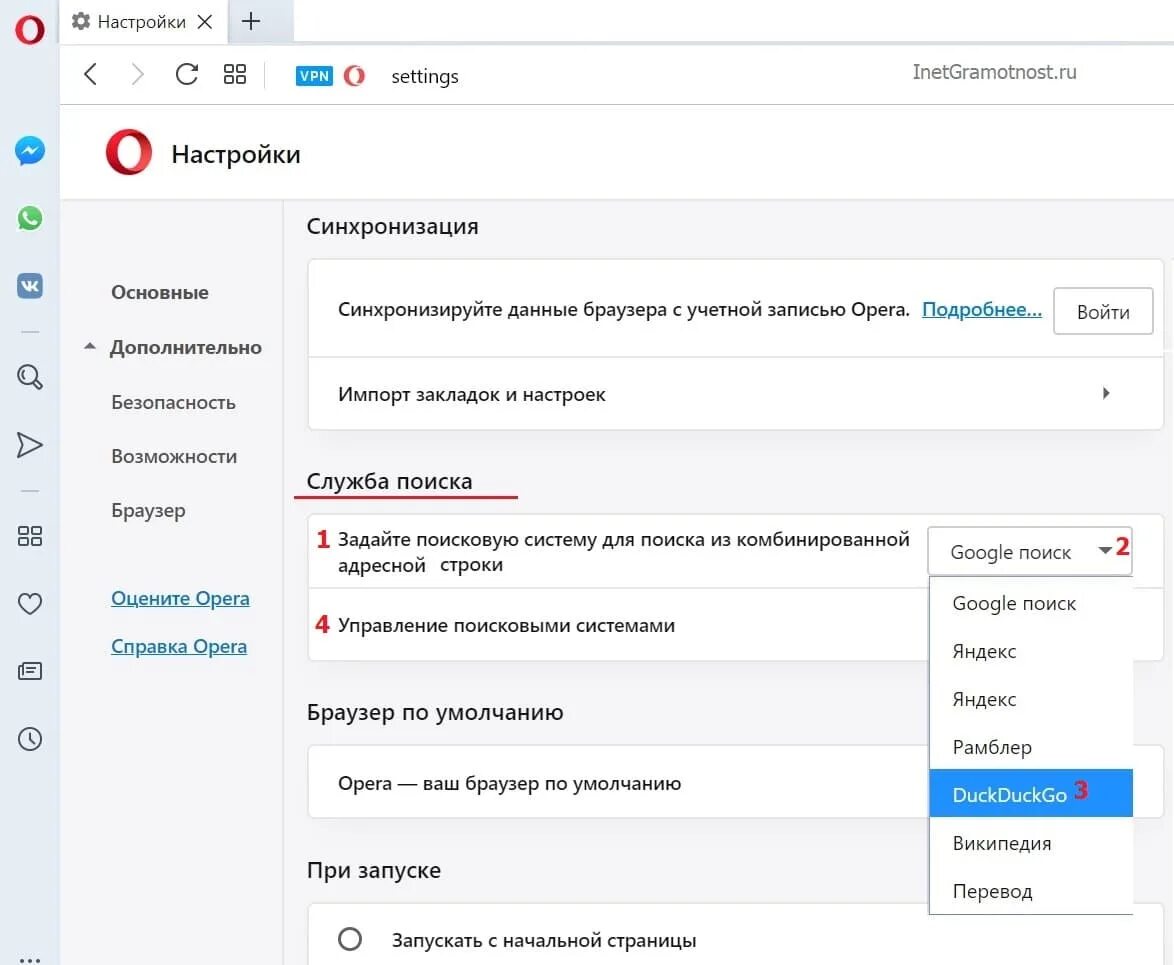Image resolution: width=1174 pixels, height=965 pixels.
Task: Open the Основные settings section
Action: point(160,293)
